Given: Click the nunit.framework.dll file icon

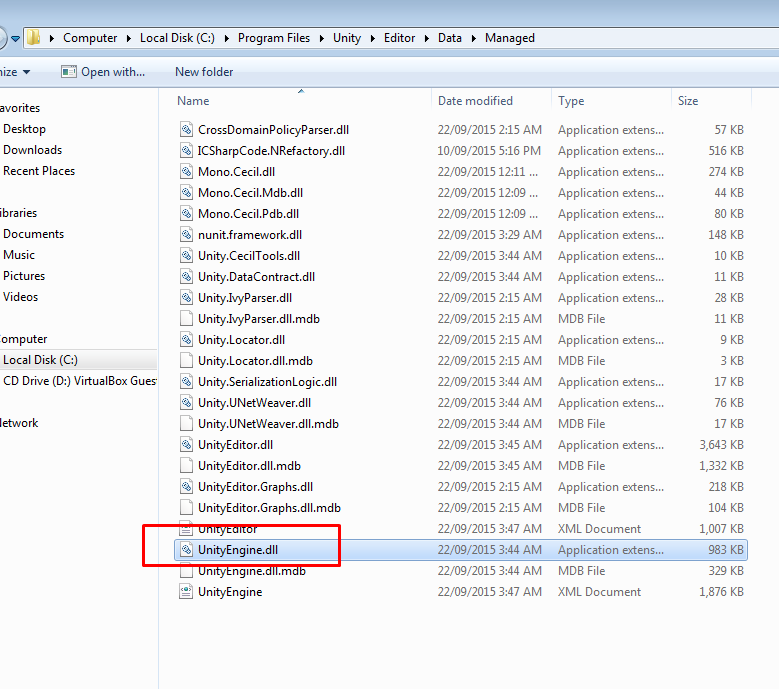Looking at the screenshot, I should coord(186,234).
